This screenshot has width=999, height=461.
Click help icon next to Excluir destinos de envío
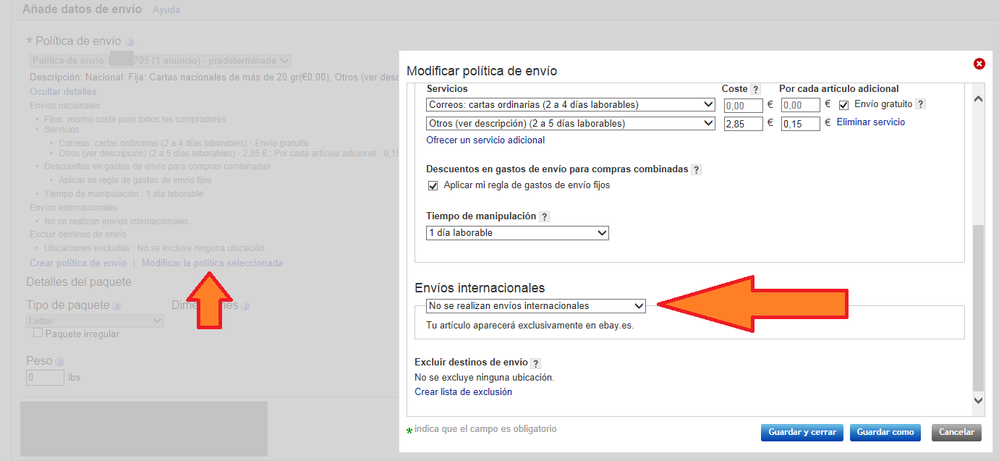point(536,363)
